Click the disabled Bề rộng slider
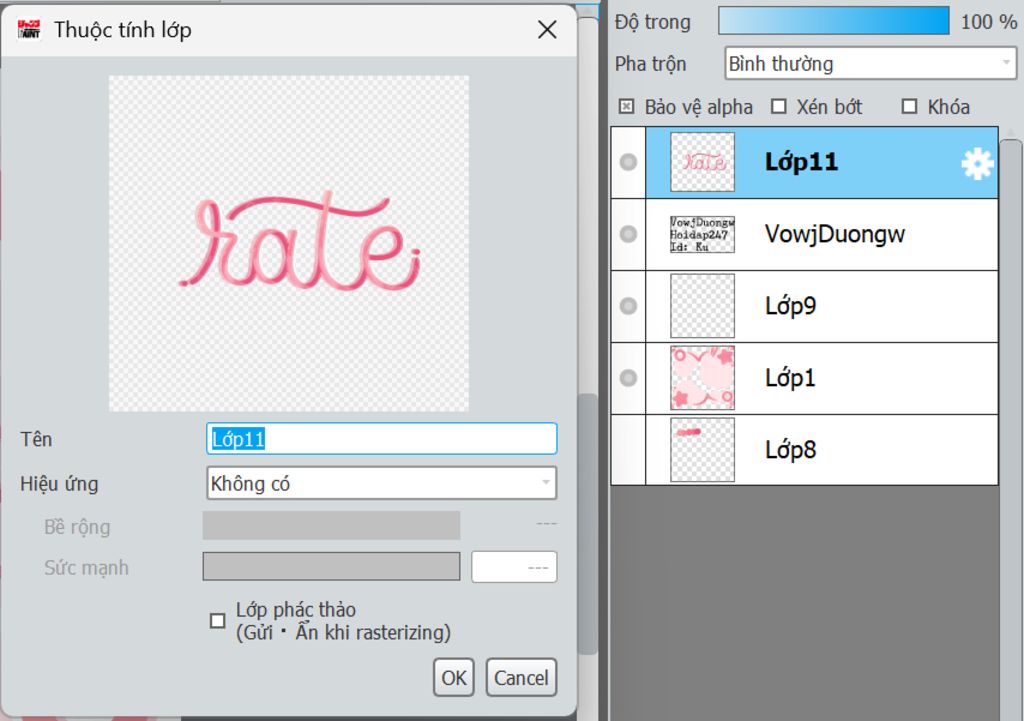 tap(331, 526)
